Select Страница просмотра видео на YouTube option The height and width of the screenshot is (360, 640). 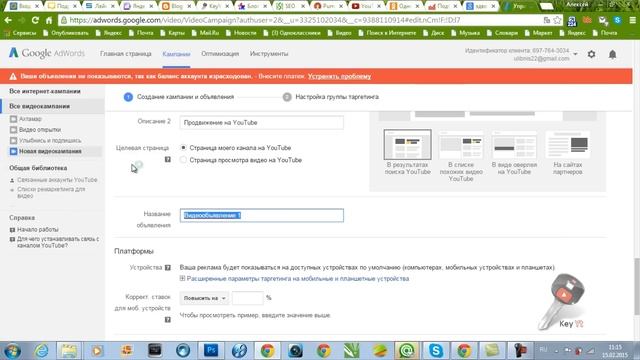[x=183, y=160]
